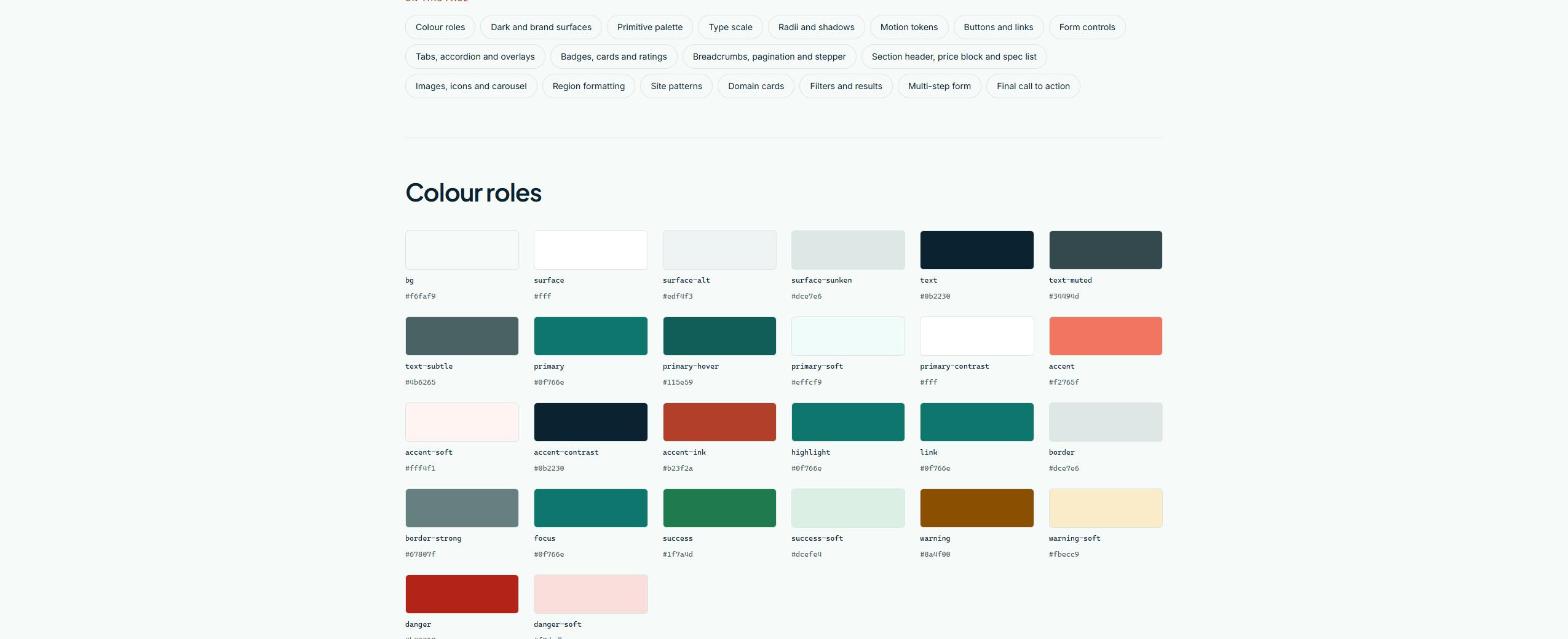Viewport: 1568px width, 639px height.
Task: Click the "primary-contrast" label text
Action: [955, 367]
